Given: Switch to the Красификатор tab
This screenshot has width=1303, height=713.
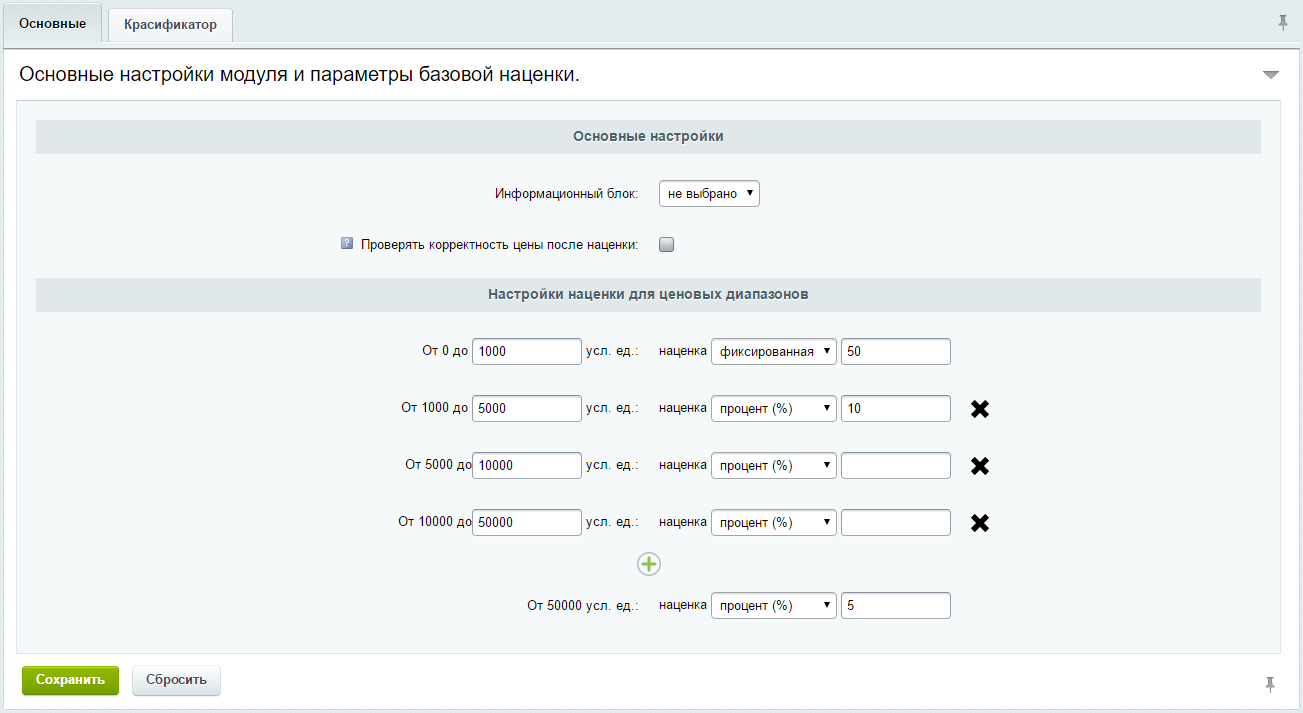Looking at the screenshot, I should click(170, 25).
